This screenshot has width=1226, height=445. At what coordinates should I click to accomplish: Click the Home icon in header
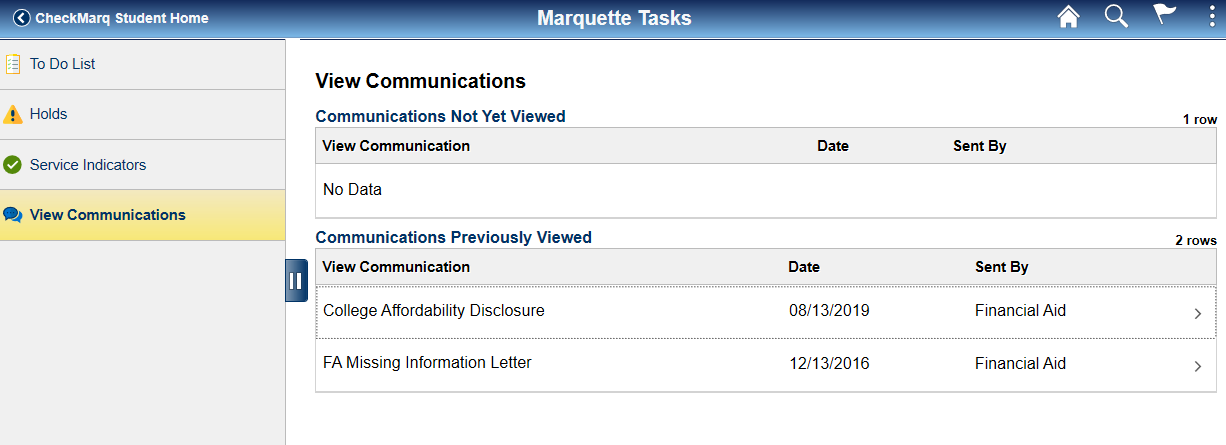(x=1069, y=18)
